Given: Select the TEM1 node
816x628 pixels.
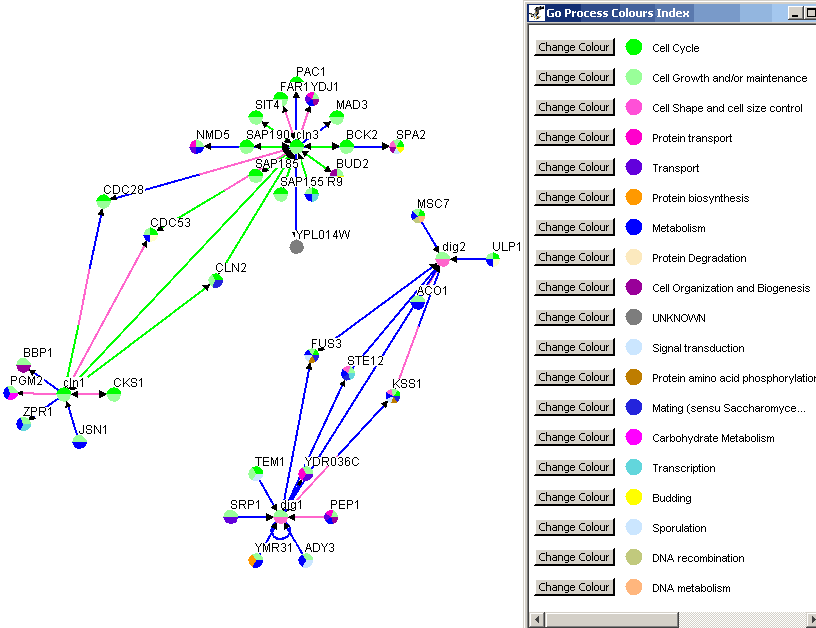Looking at the screenshot, I should (257, 473).
